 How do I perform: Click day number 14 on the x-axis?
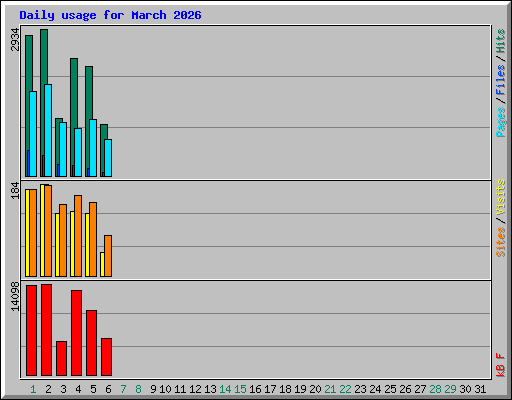[225, 389]
